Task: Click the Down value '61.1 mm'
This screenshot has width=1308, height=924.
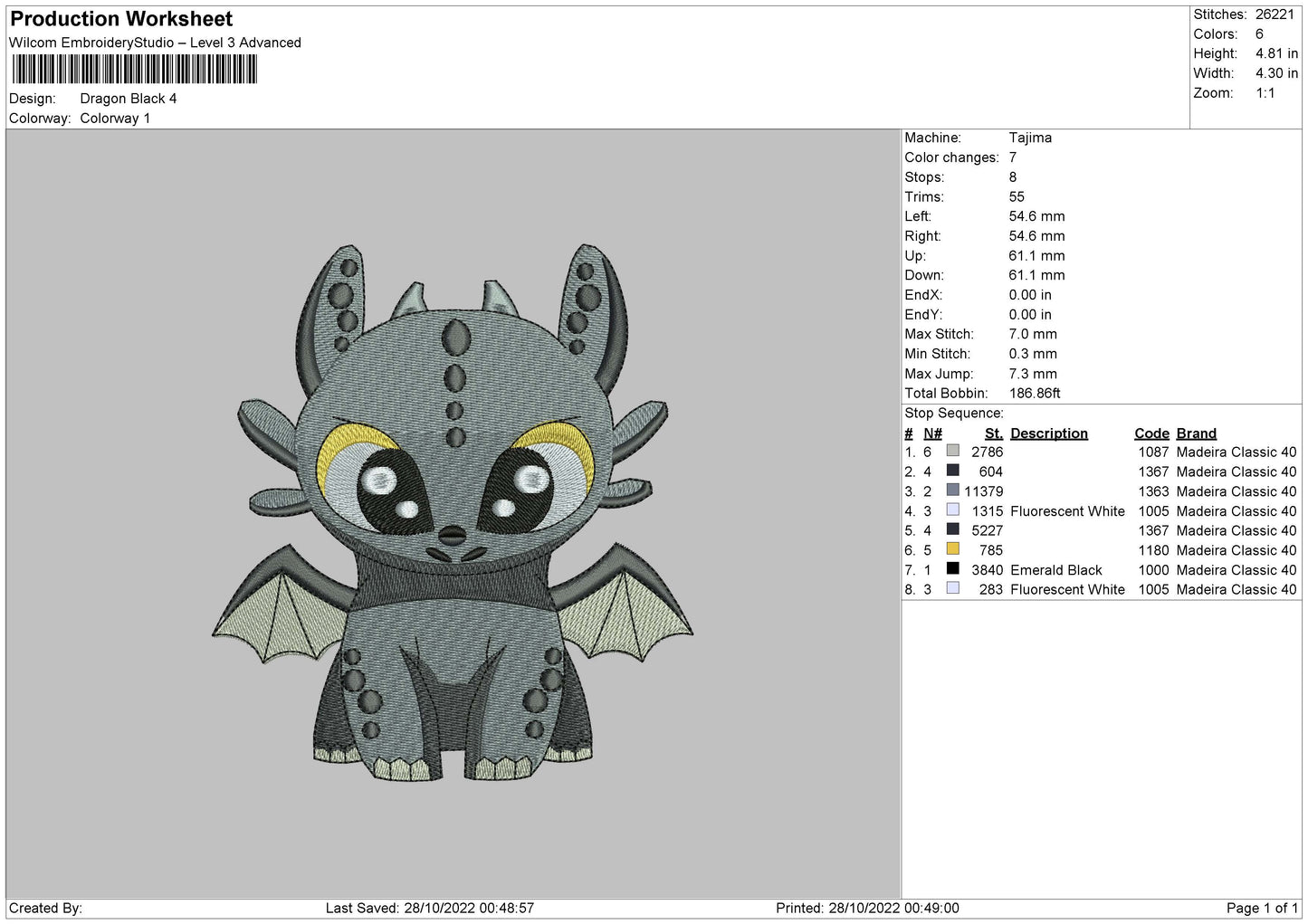Action: tap(1036, 275)
